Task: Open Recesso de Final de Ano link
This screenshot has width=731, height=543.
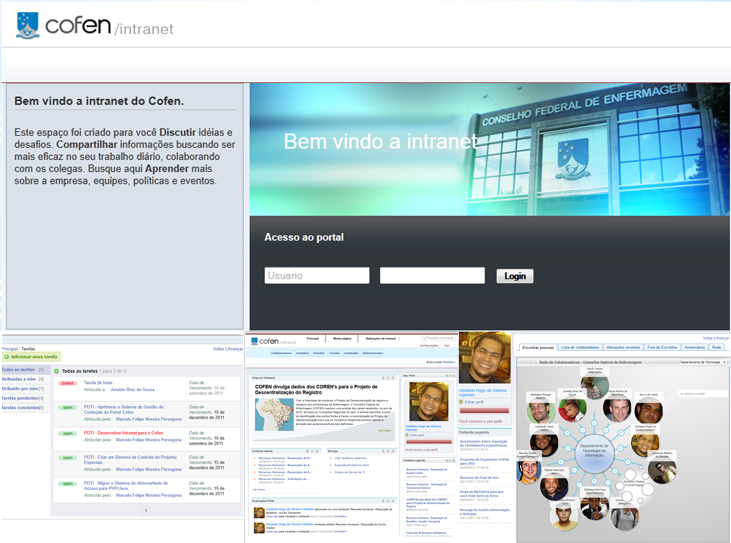Action: coord(479,477)
